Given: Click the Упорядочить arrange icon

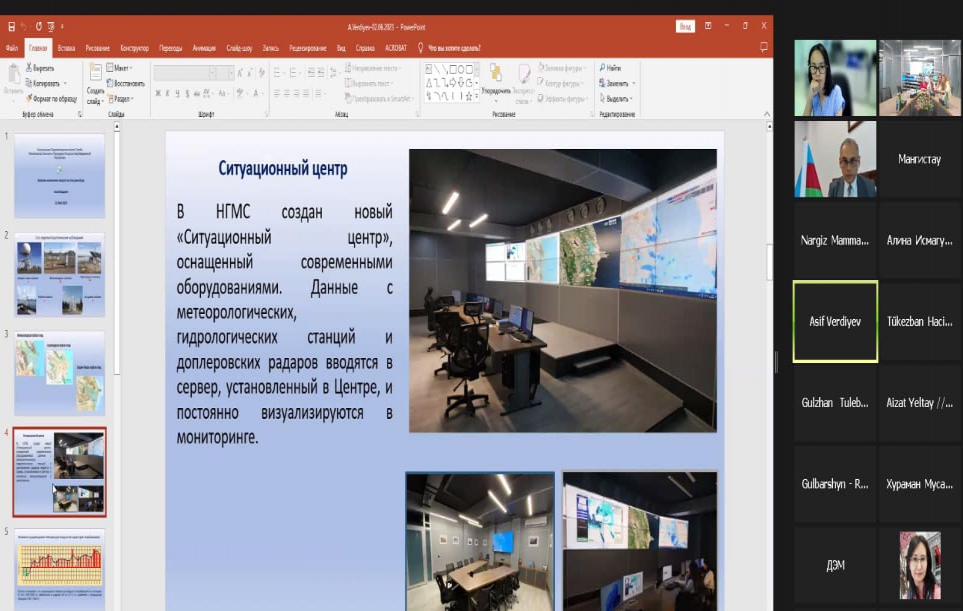Looking at the screenshot, I should (496, 73).
